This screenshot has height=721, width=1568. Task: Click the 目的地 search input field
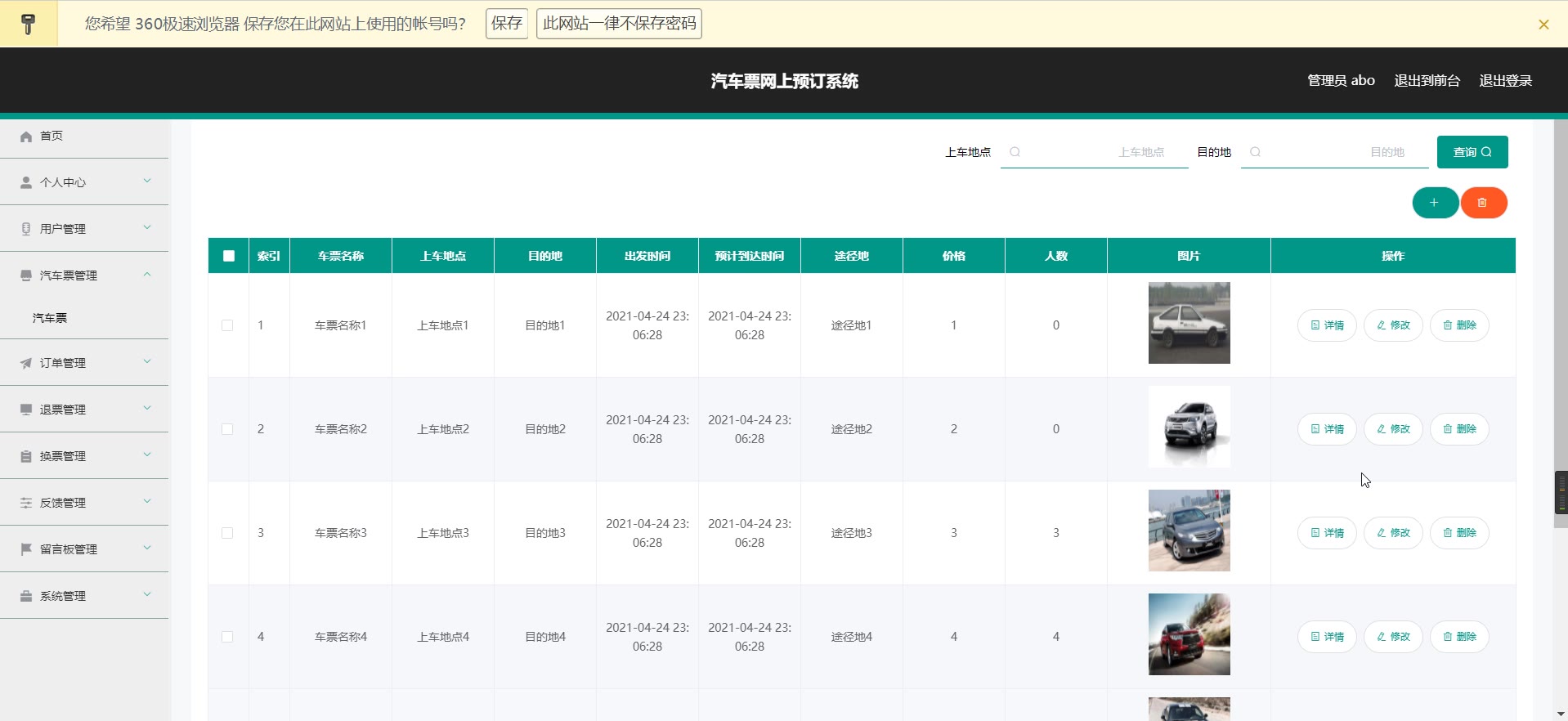(x=1341, y=152)
